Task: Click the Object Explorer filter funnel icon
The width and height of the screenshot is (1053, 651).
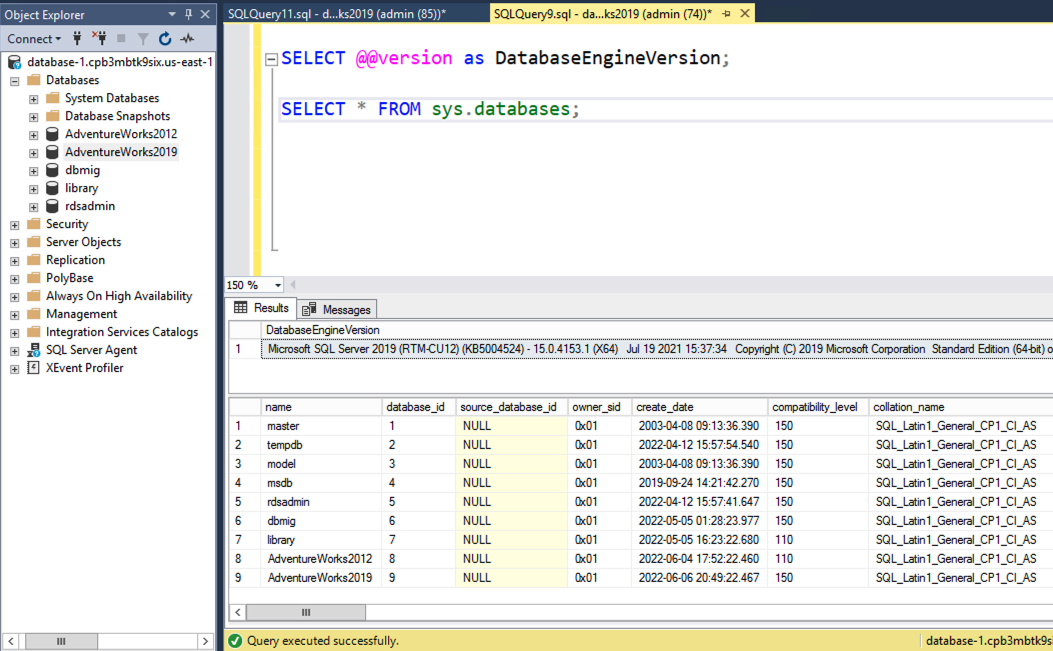Action: coord(143,39)
